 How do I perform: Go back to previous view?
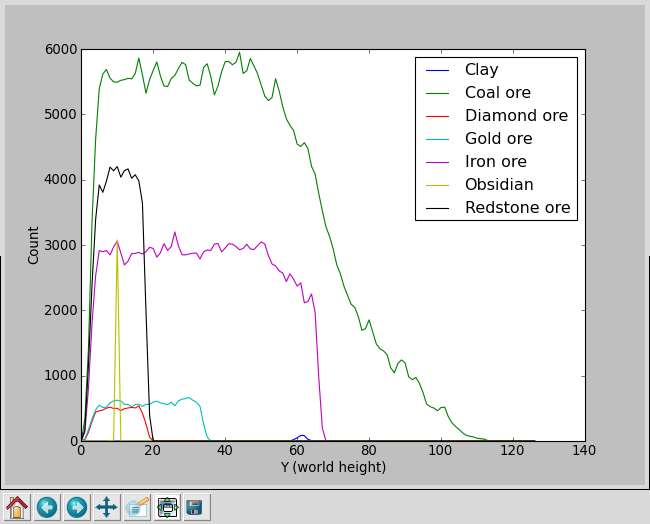pyautogui.click(x=47, y=508)
